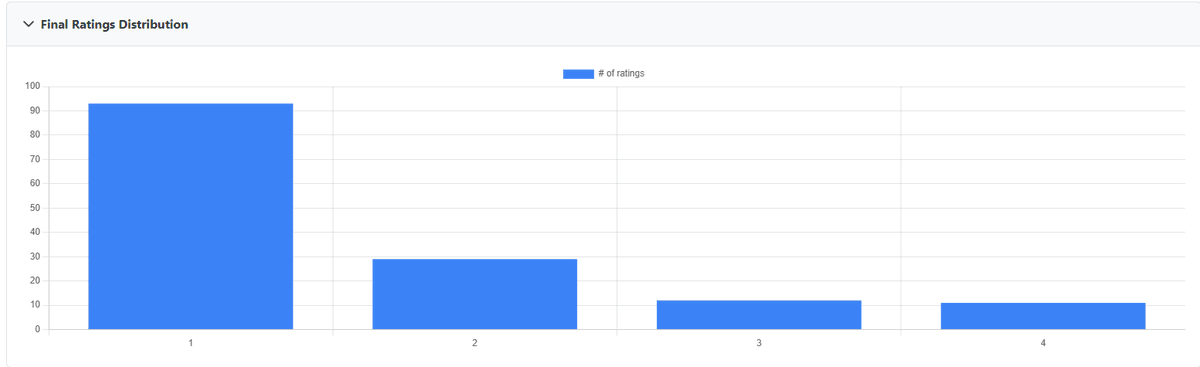This screenshot has width=1200, height=367.
Task: Click x-axis label 4
Action: (1043, 343)
